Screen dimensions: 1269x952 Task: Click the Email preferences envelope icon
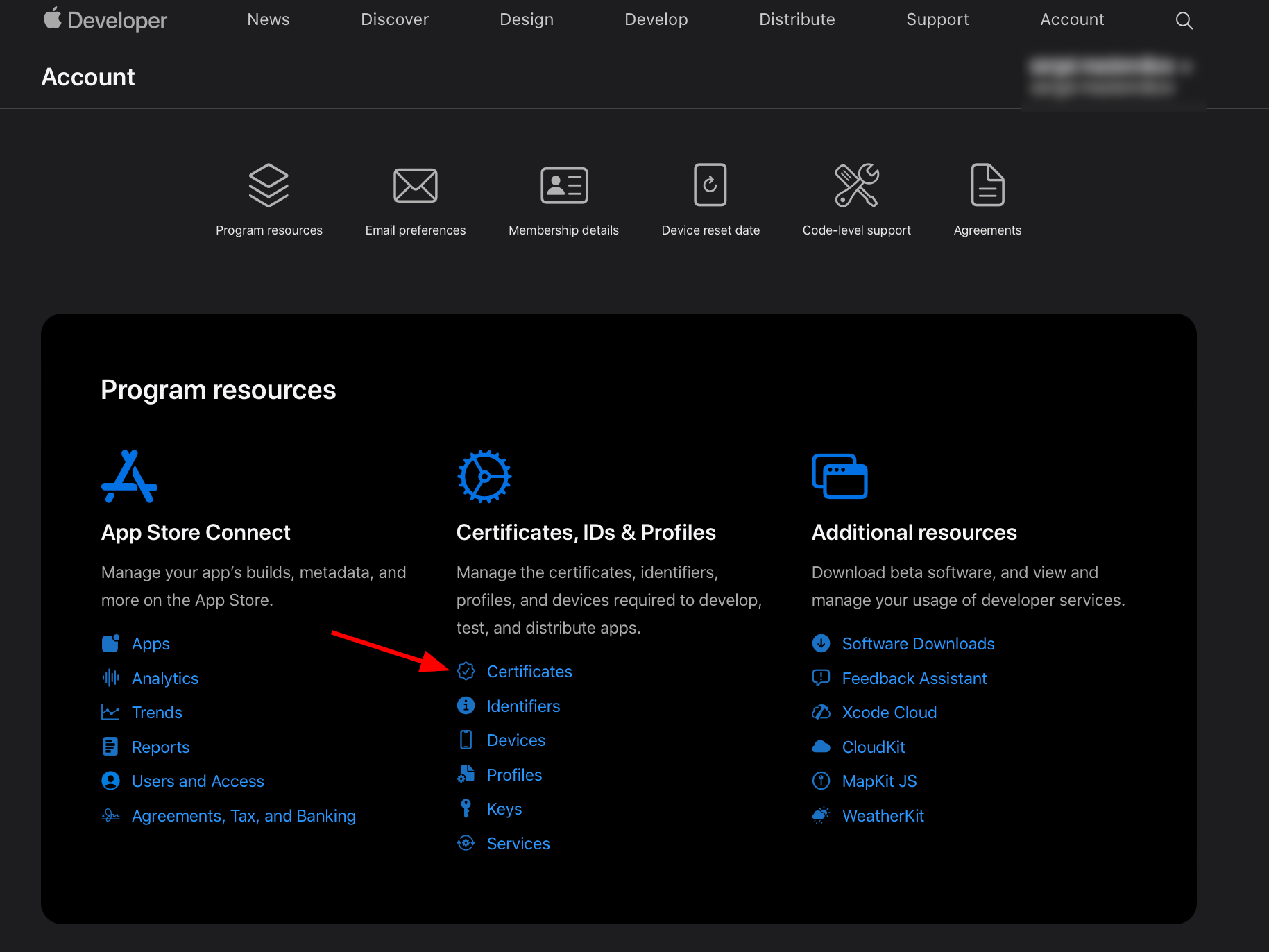(x=416, y=185)
